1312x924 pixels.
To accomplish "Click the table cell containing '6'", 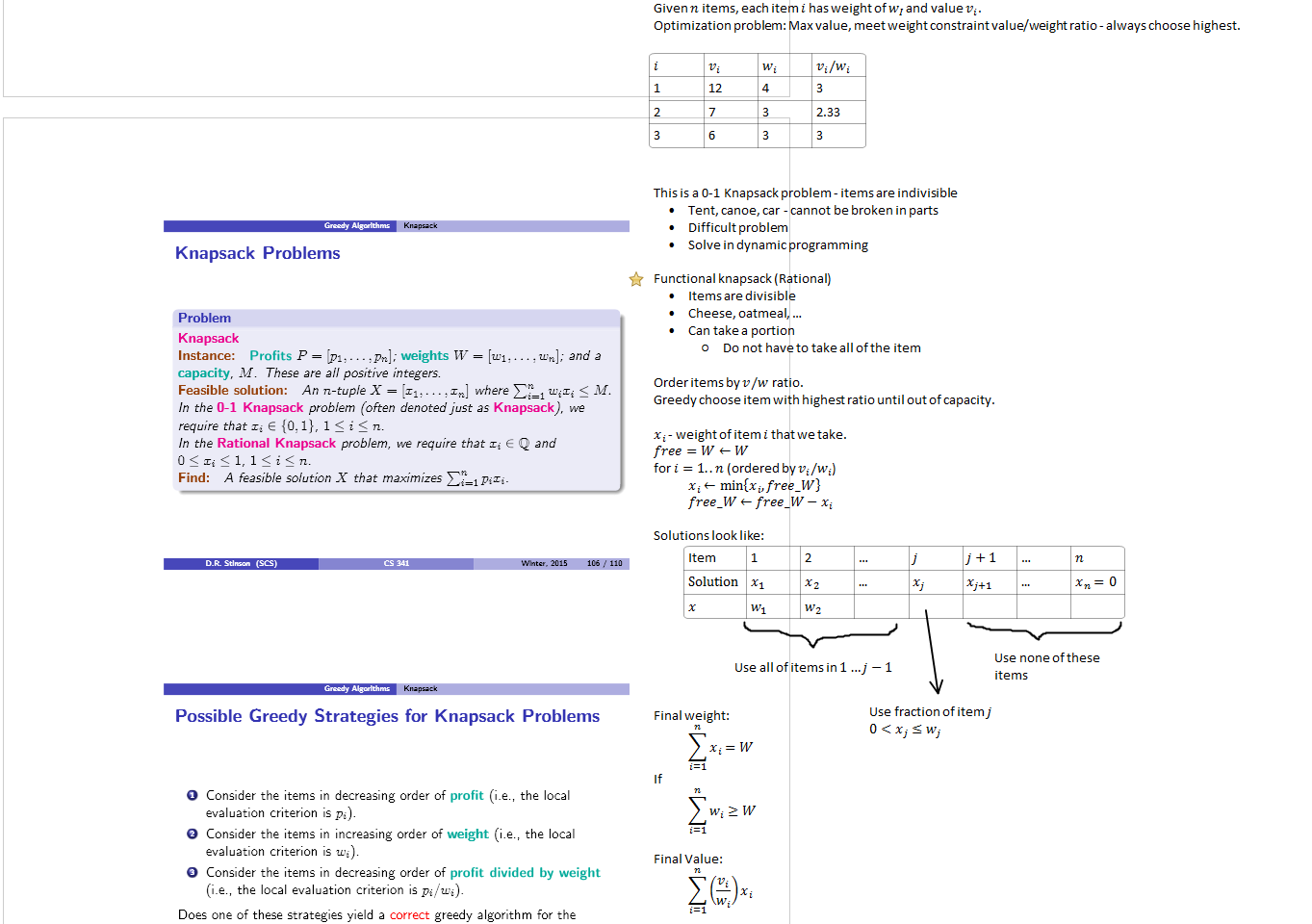I will [x=731, y=136].
